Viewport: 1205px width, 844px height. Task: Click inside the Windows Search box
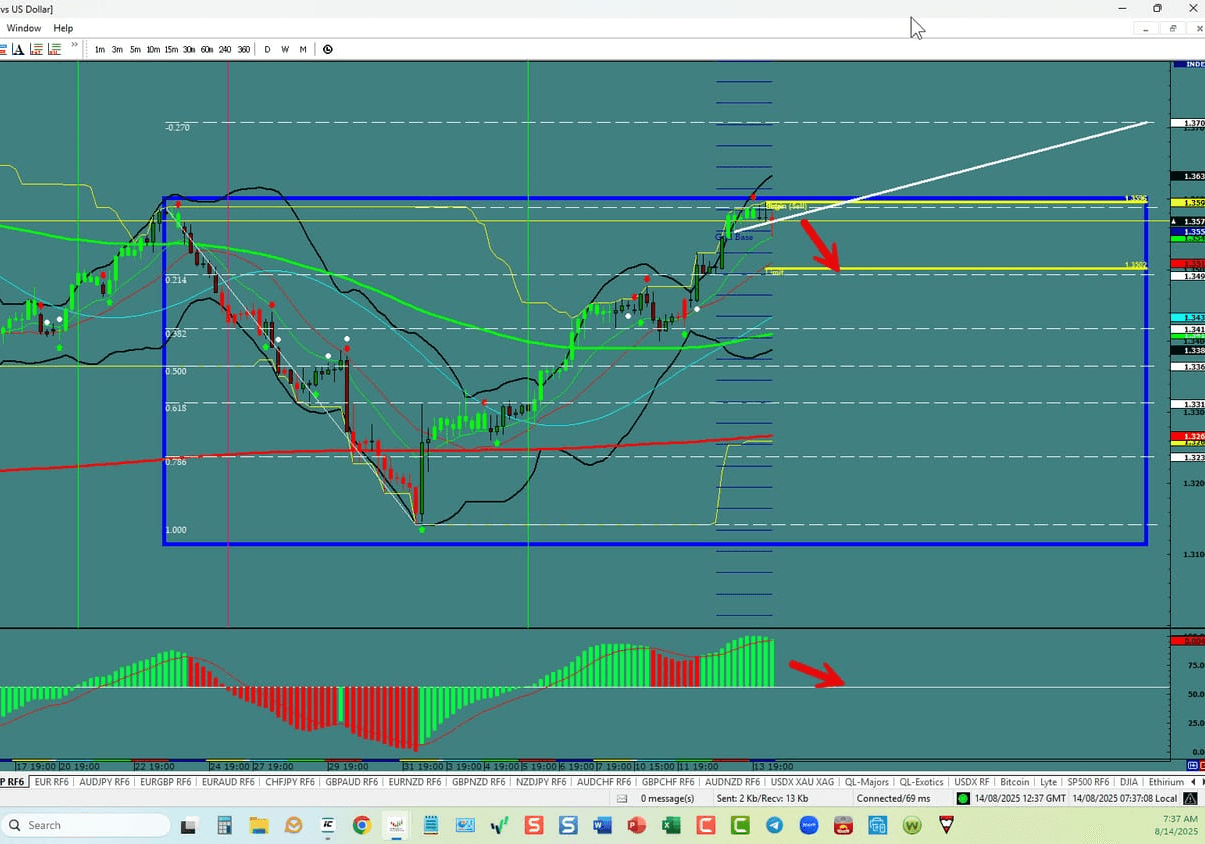point(85,825)
